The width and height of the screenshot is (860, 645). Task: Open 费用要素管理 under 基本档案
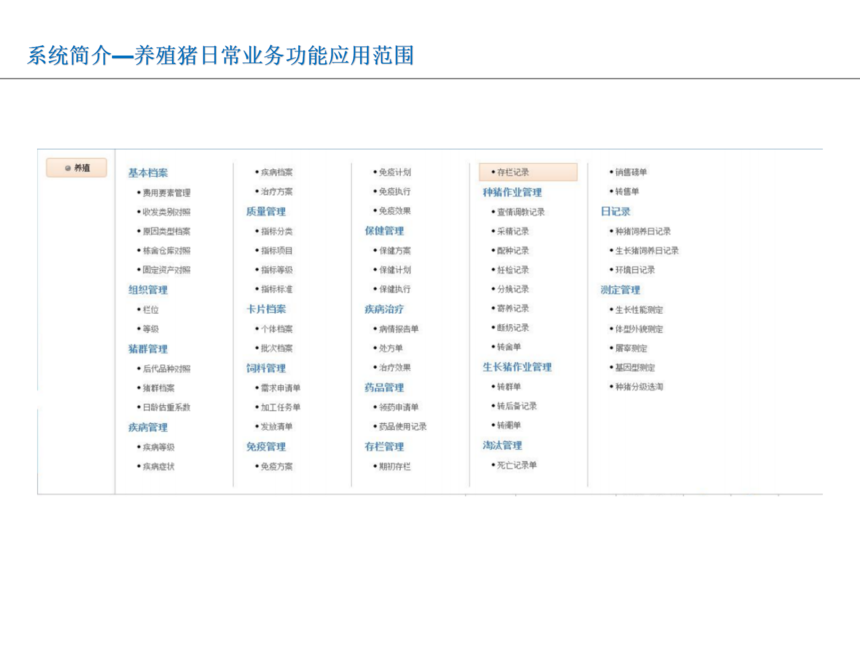click(166, 192)
